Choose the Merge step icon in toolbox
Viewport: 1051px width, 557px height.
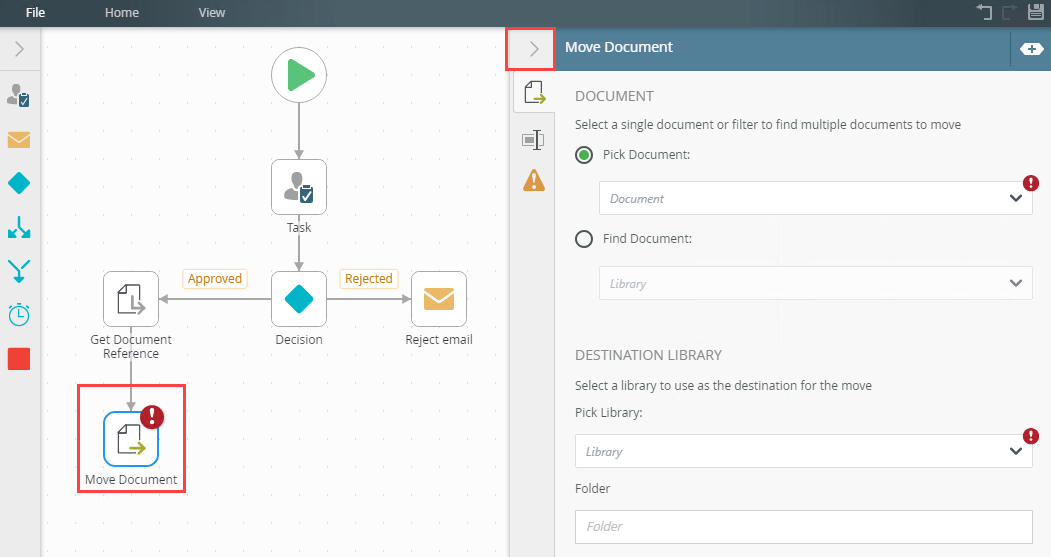(x=19, y=270)
